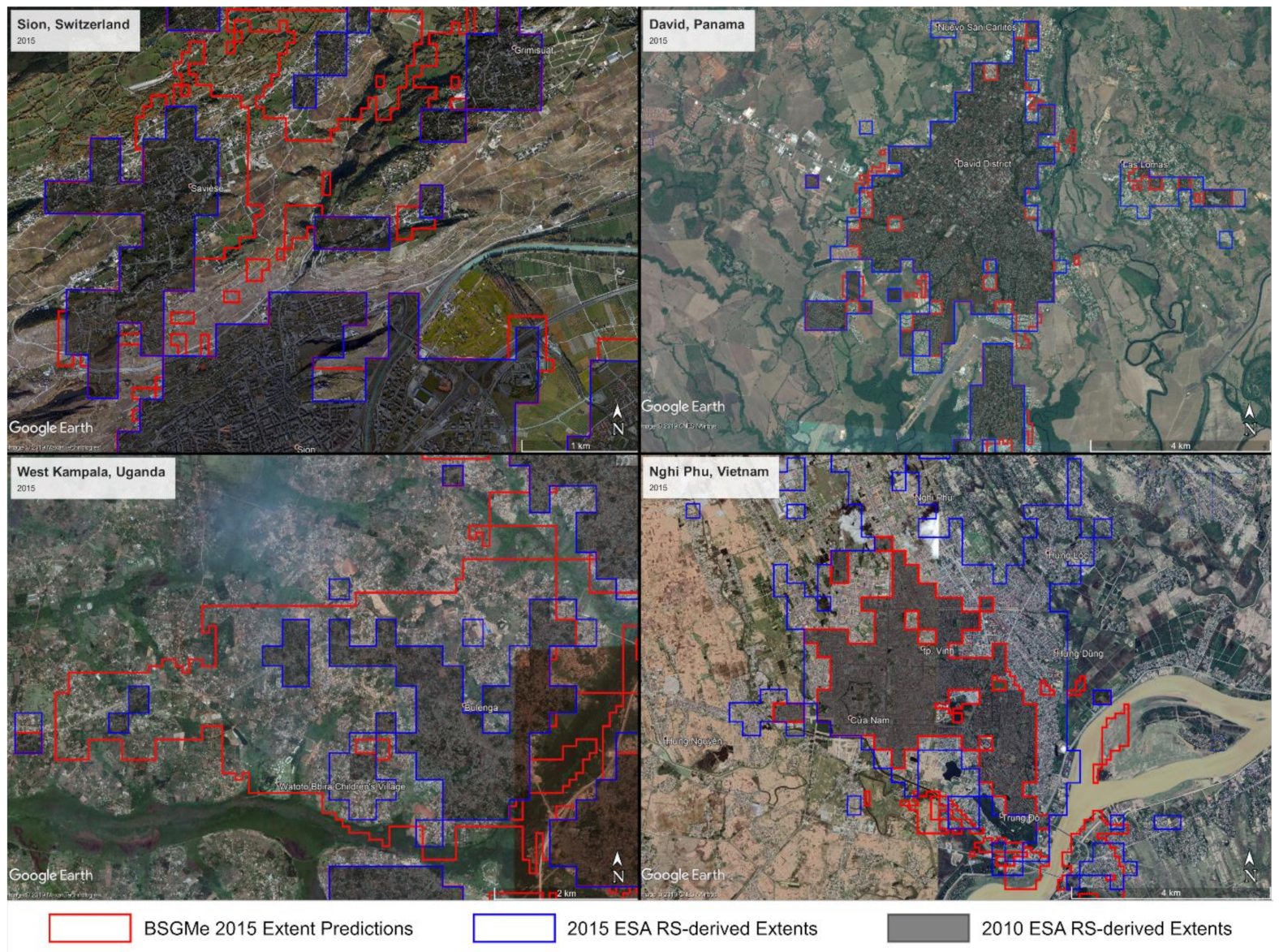Click the '4 km' scale bar in Nghi Phu panel
Viewport: 1279px width, 952px height.
pos(1170,893)
